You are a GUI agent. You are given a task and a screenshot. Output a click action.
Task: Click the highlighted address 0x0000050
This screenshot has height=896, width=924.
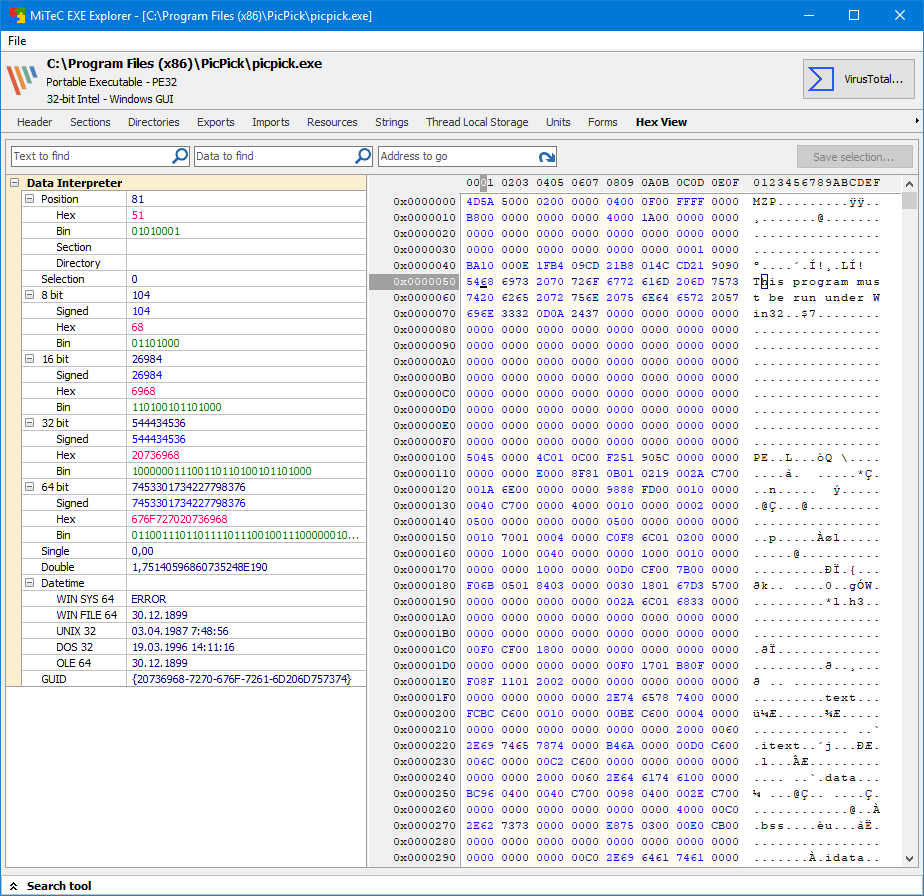click(424, 282)
